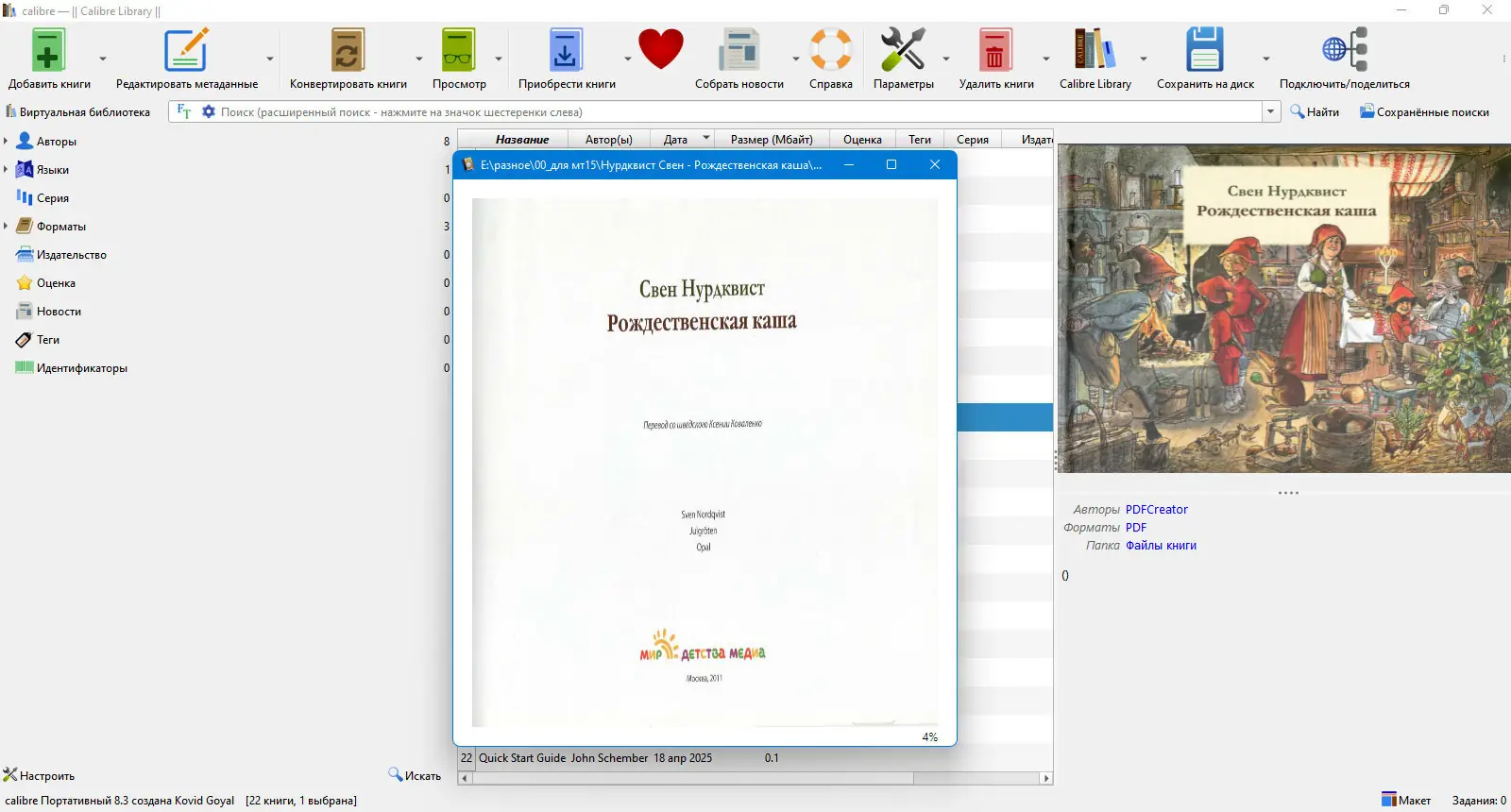The image size is (1511, 812).
Task: Expand the Preferences dropdown arrow
Action: (x=945, y=59)
